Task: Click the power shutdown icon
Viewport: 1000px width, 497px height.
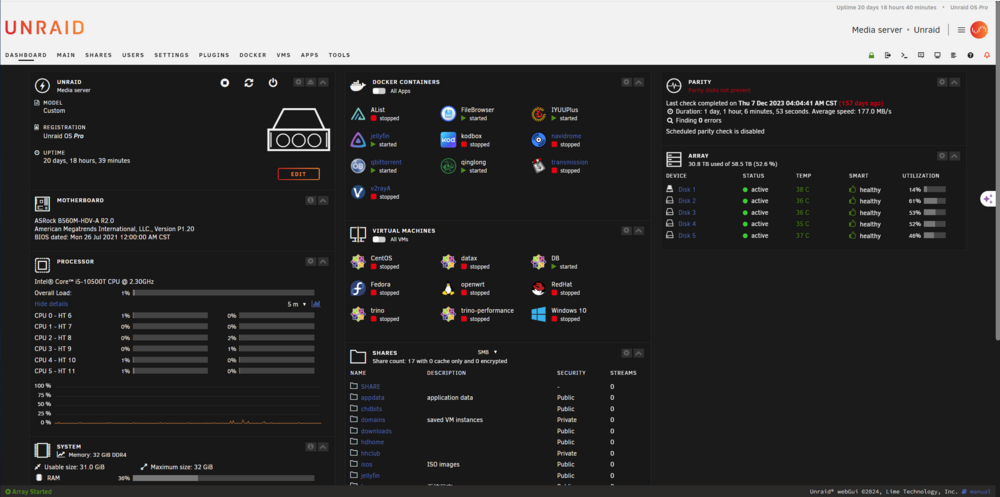Action: [x=273, y=83]
